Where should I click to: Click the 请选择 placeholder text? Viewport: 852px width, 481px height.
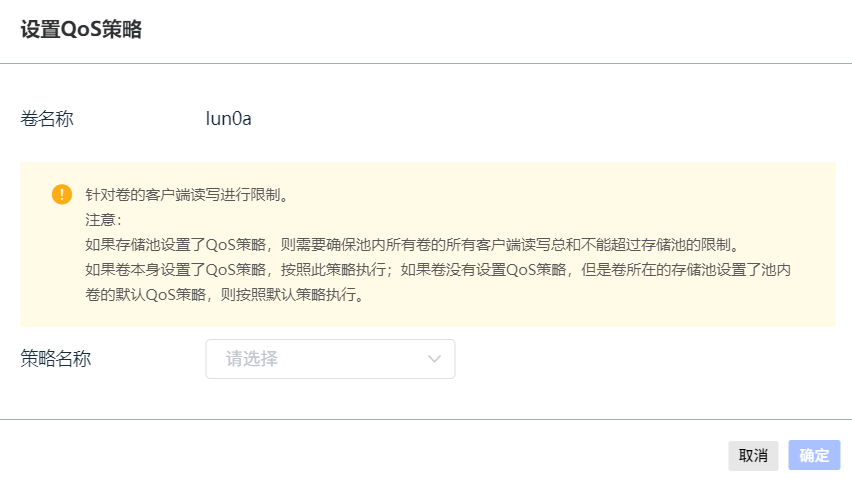pyautogui.click(x=252, y=359)
